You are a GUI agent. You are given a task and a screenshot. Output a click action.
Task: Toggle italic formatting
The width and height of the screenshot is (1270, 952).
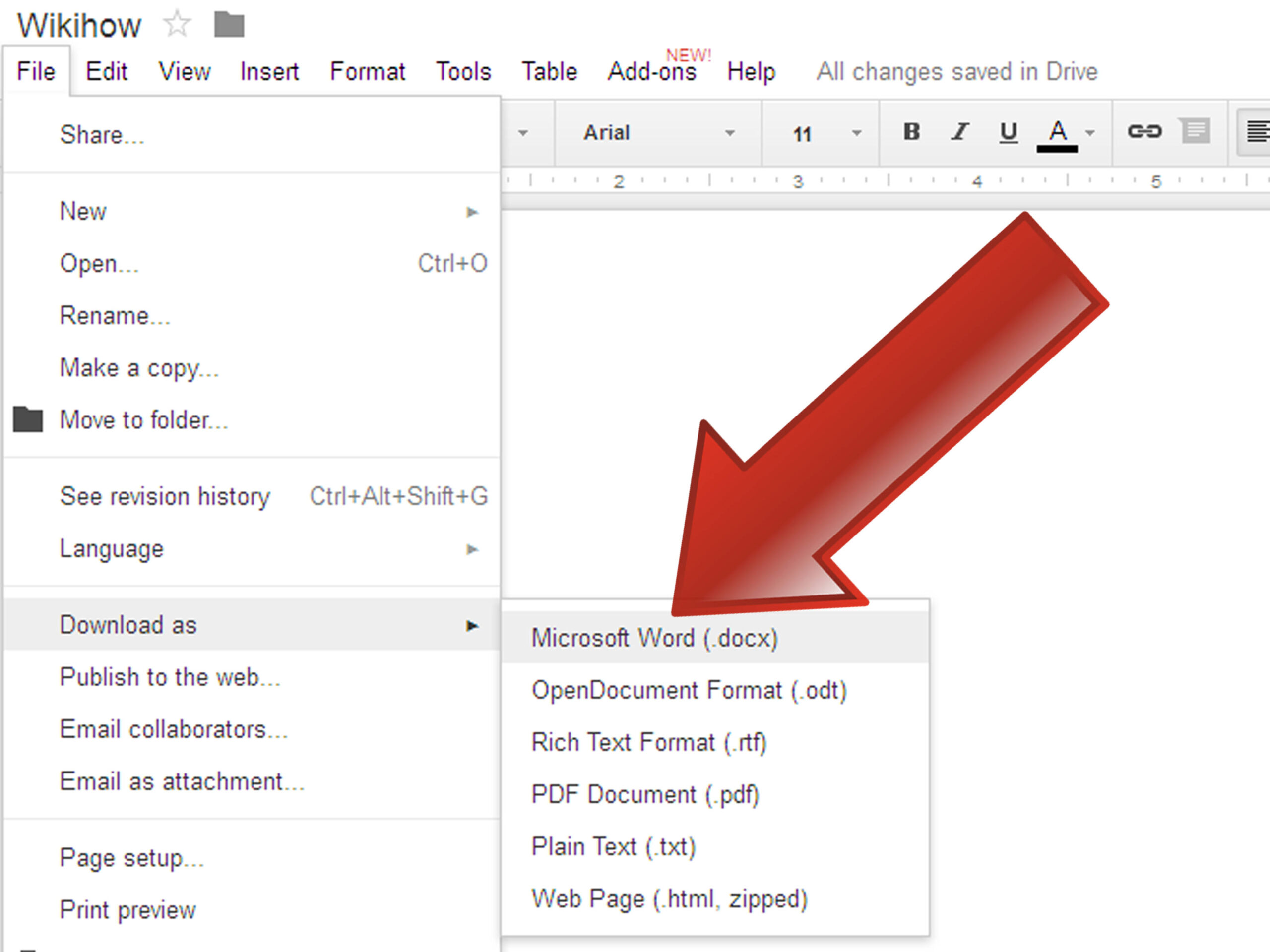tap(959, 132)
